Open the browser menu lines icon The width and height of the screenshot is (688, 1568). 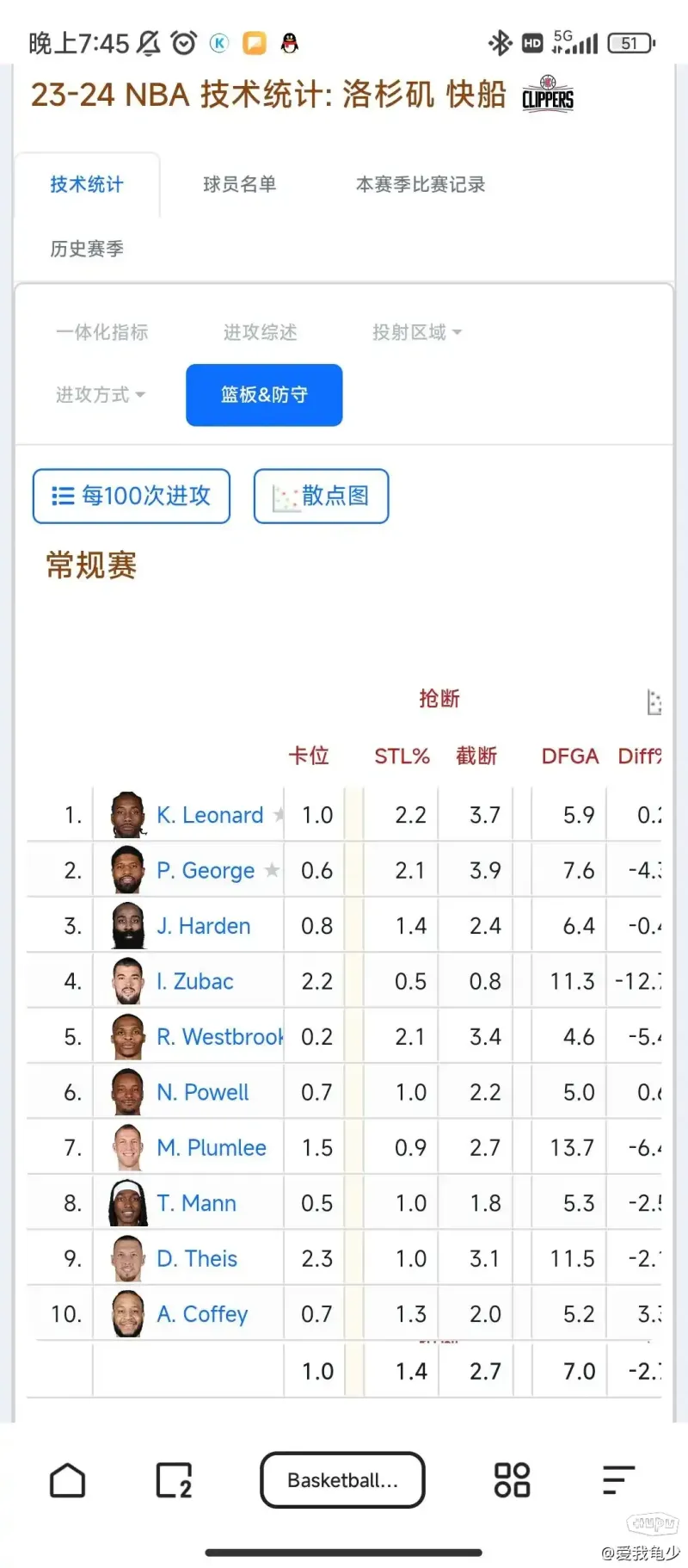[617, 1480]
